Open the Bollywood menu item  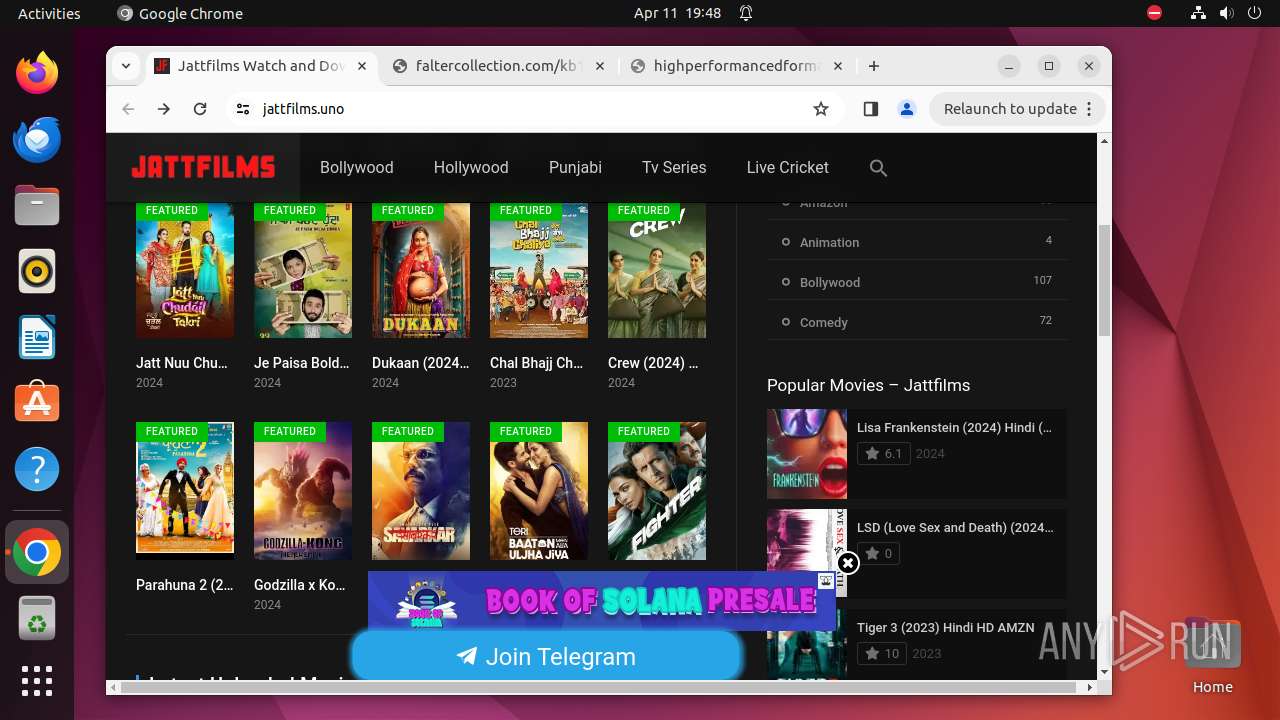tap(356, 167)
